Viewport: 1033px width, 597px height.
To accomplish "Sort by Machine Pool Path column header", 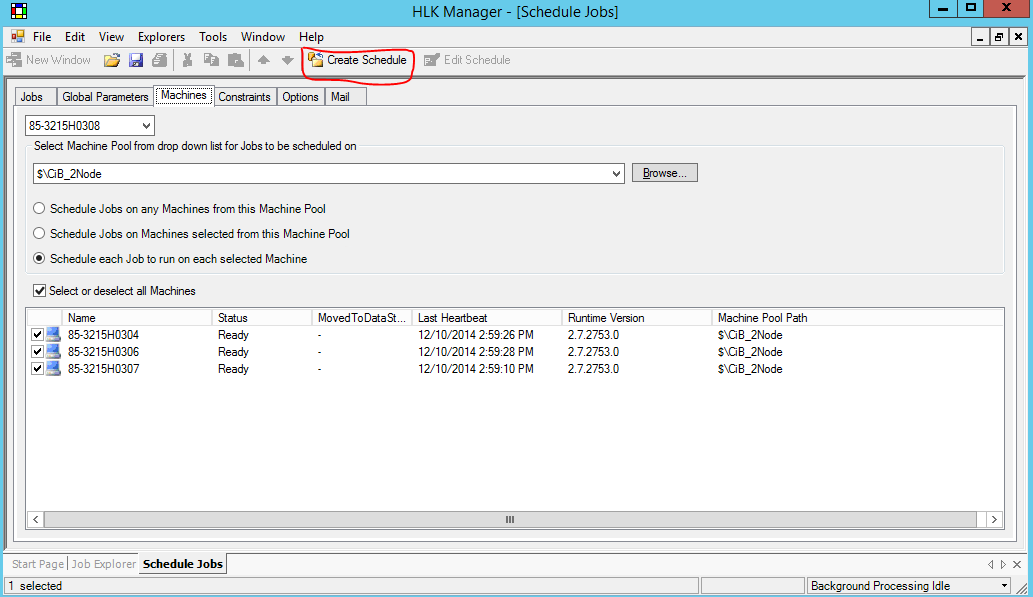I will pyautogui.click(x=858, y=318).
